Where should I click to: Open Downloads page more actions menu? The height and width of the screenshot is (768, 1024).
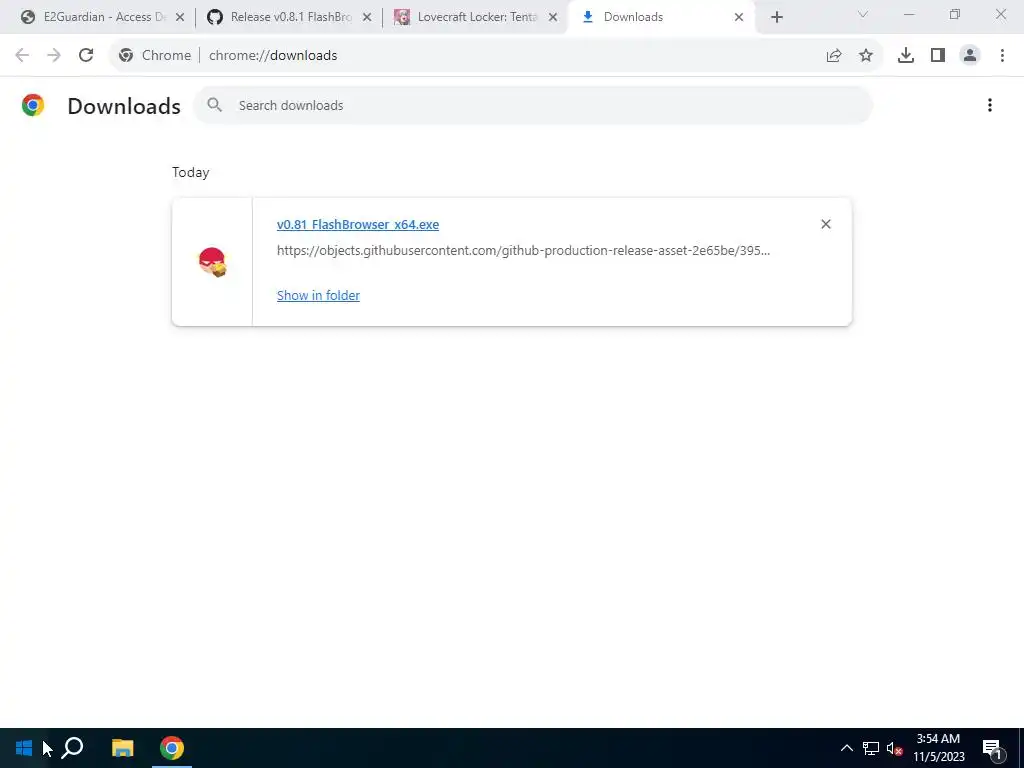990,105
